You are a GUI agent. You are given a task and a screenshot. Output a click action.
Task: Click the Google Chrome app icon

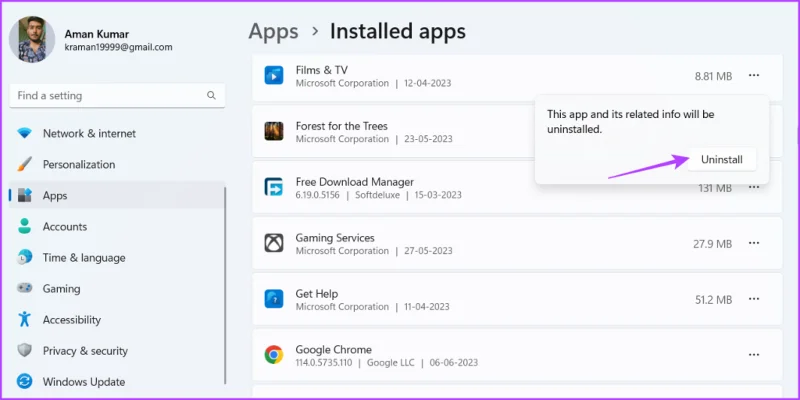[273, 355]
